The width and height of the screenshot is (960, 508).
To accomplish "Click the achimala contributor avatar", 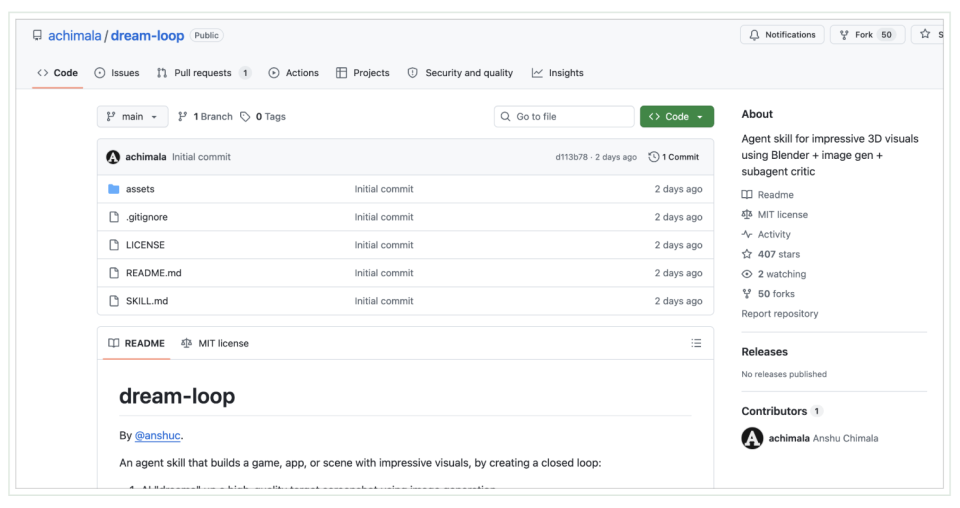I will coord(752,438).
